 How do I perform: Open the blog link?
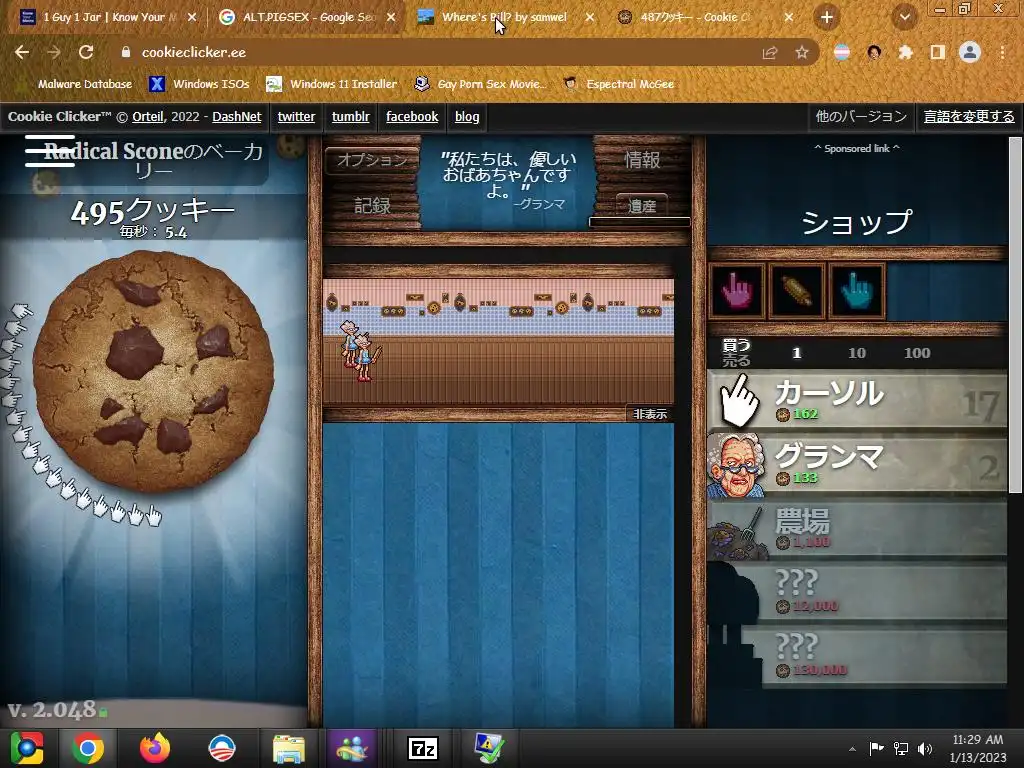pos(466,116)
